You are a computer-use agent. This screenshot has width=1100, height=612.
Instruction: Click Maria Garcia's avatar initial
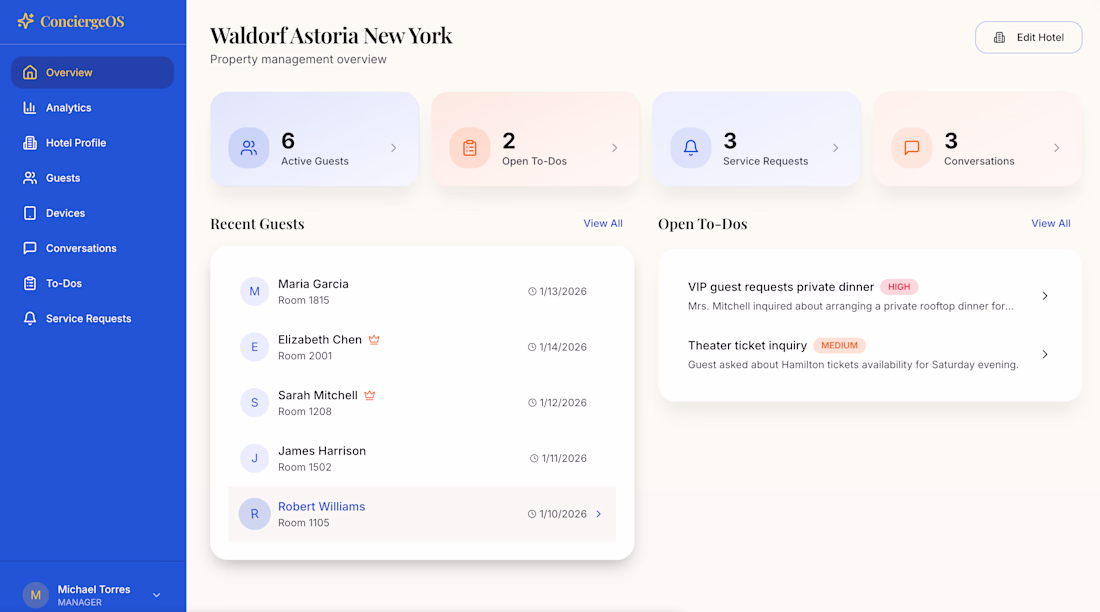pyautogui.click(x=254, y=291)
